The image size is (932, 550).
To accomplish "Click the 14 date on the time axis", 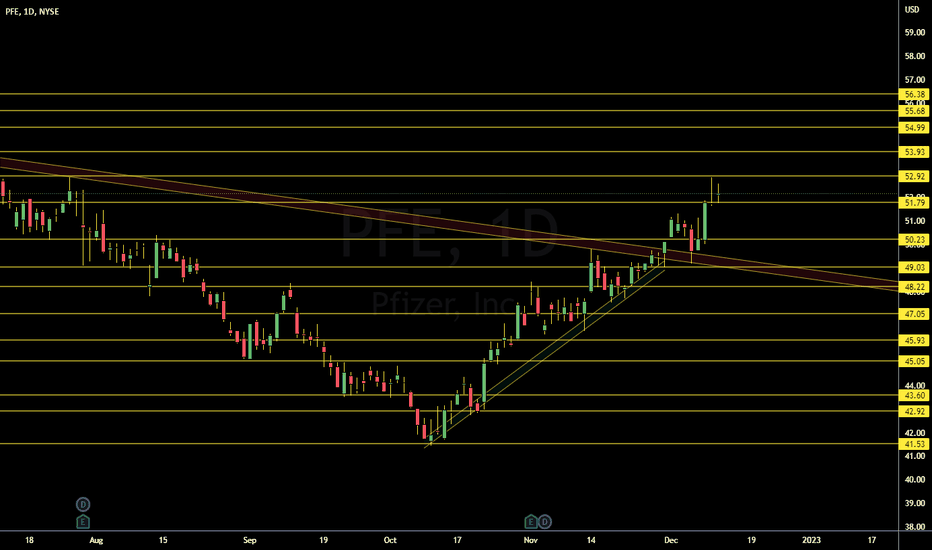I will 591,540.
